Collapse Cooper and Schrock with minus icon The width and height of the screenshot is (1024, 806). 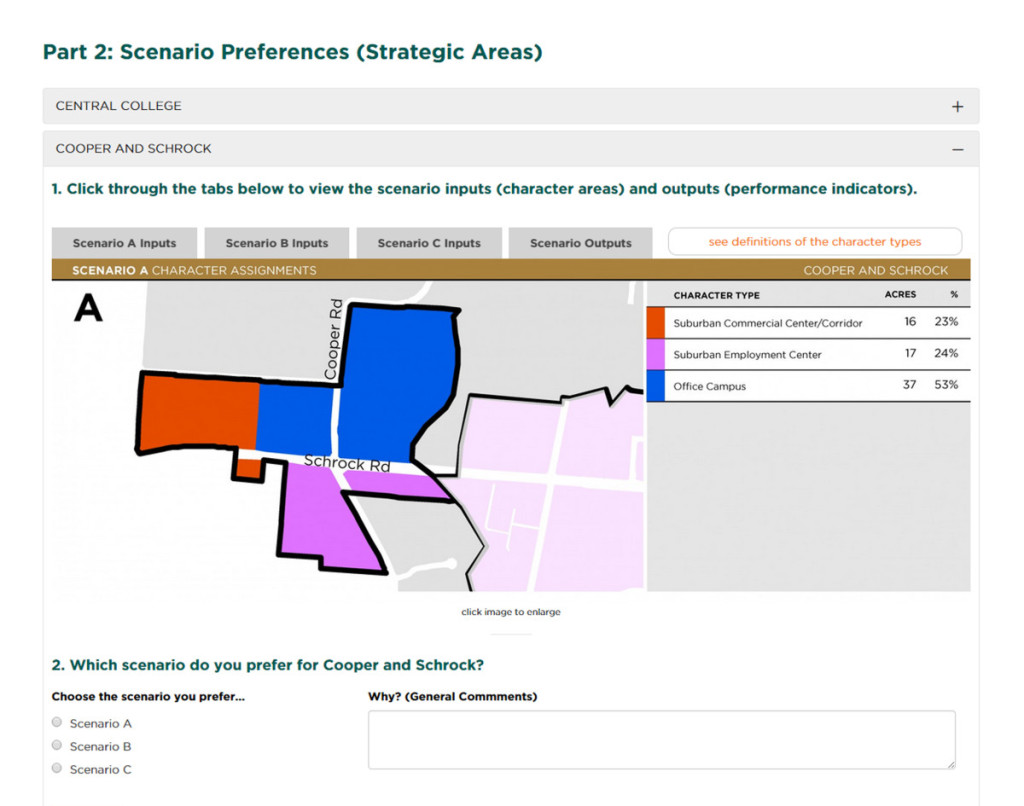click(x=957, y=149)
